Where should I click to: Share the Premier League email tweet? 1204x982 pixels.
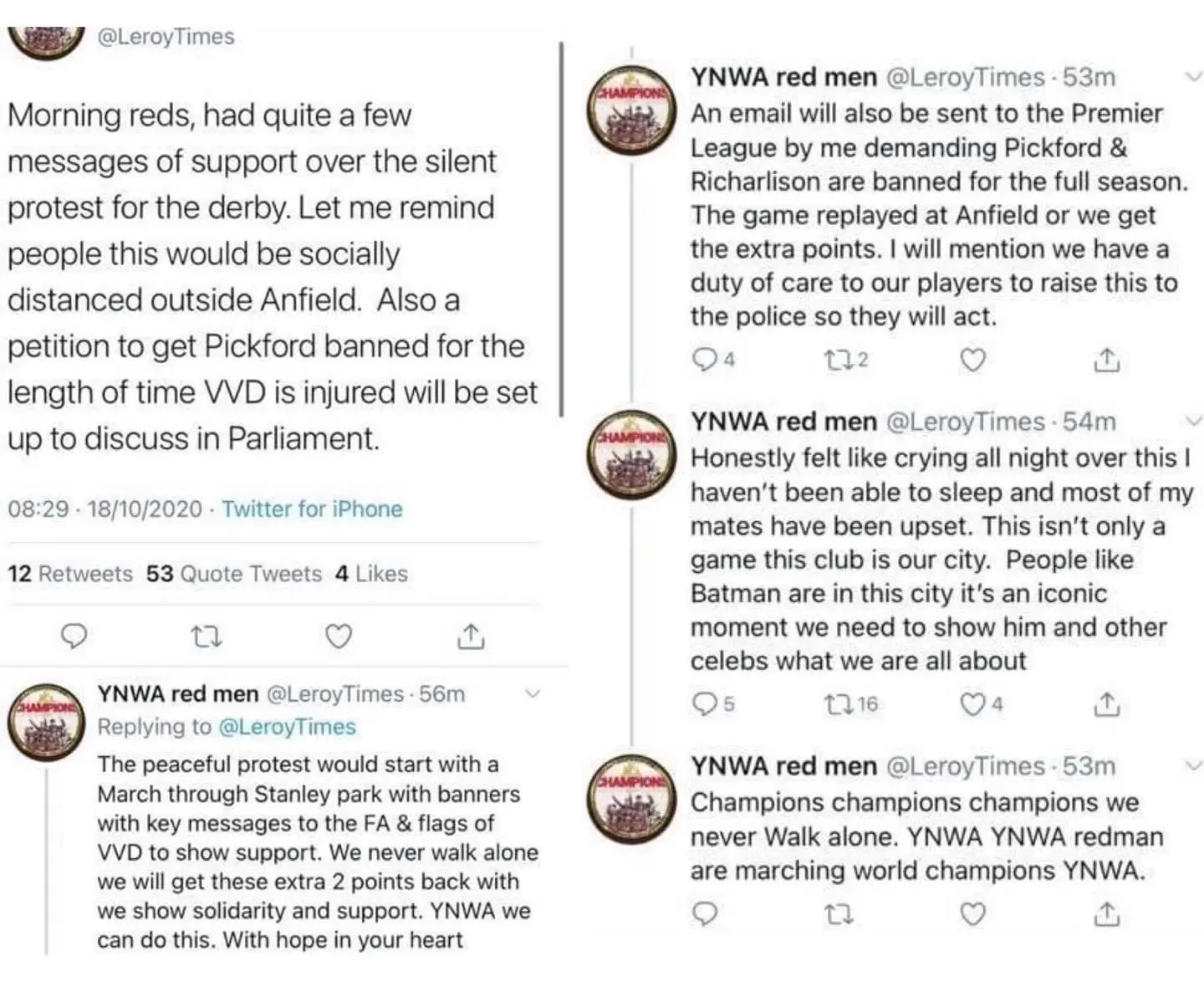point(1106,360)
